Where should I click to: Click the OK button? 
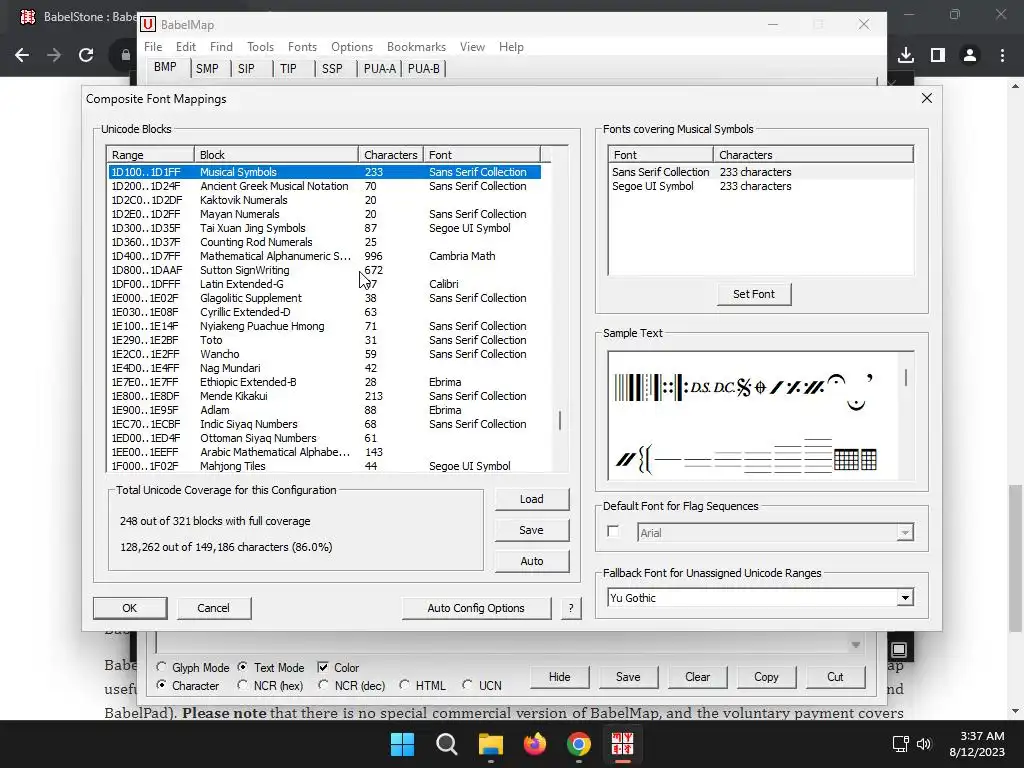(x=129, y=608)
